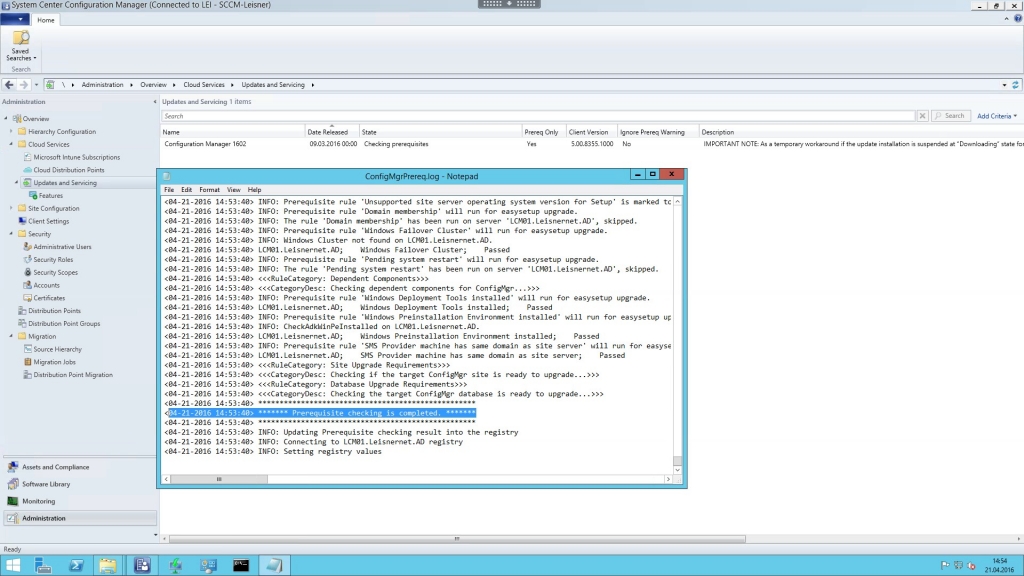Select Cloud Services folder

[48, 144]
